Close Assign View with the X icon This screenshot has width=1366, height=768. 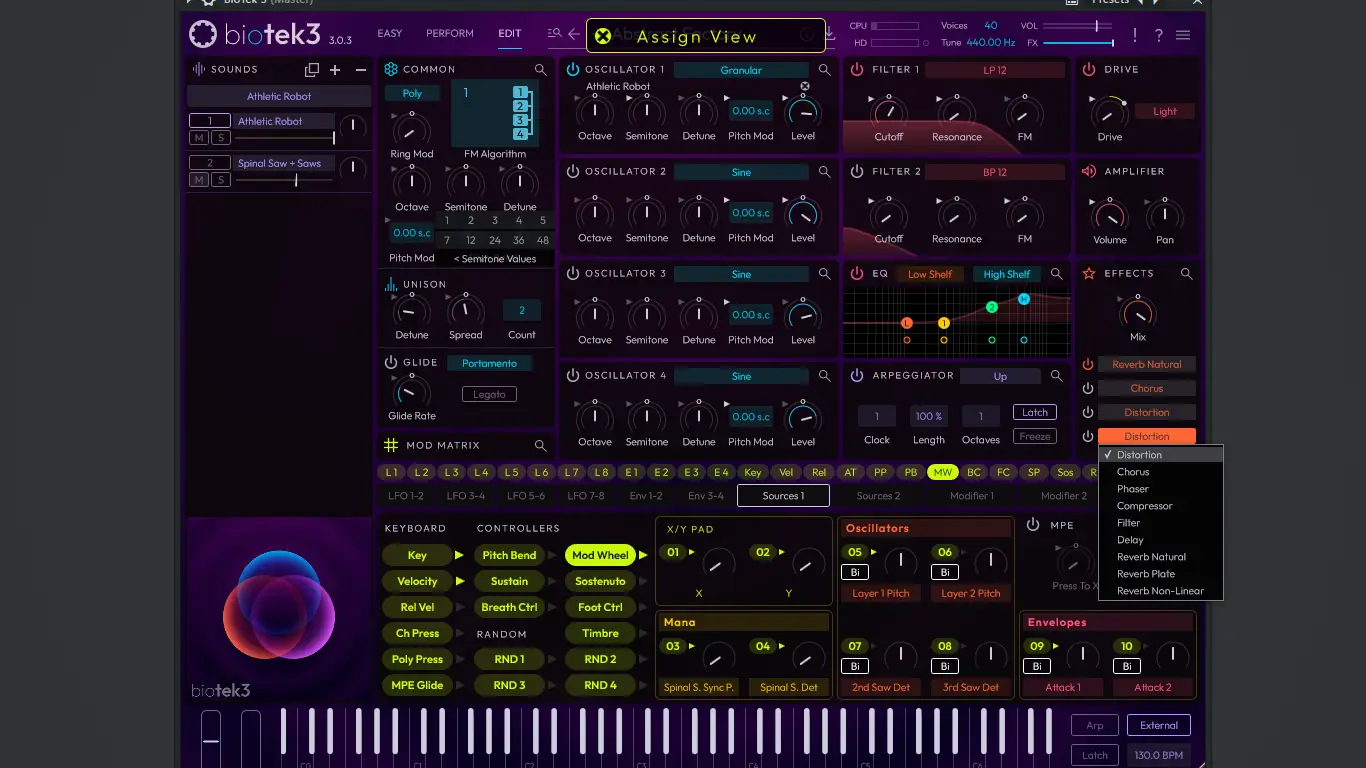click(x=603, y=37)
